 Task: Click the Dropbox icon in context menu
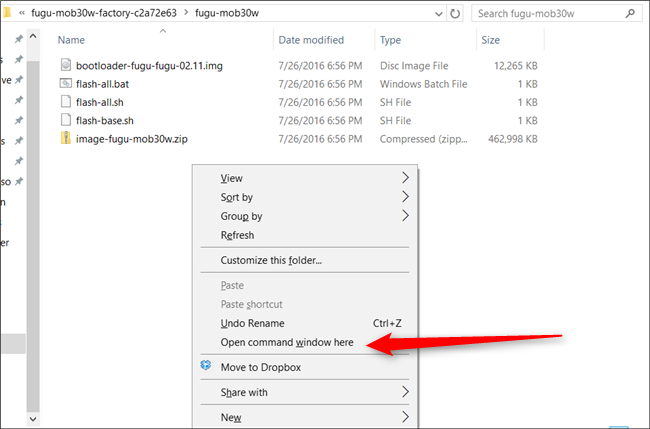click(x=206, y=366)
